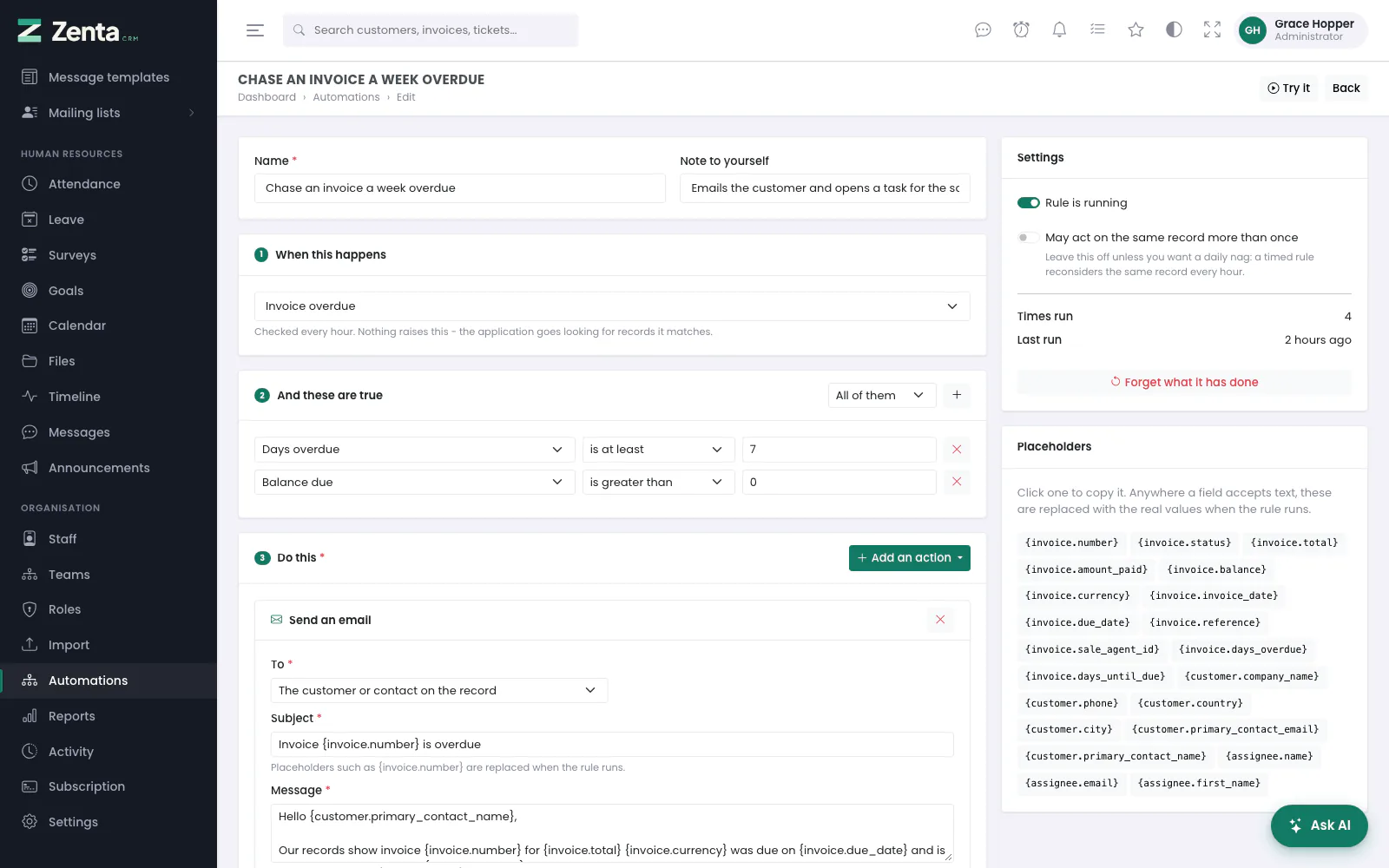The image size is (1389, 868).
Task: Collapse sidebar with hamburger icon
Action: (255, 30)
